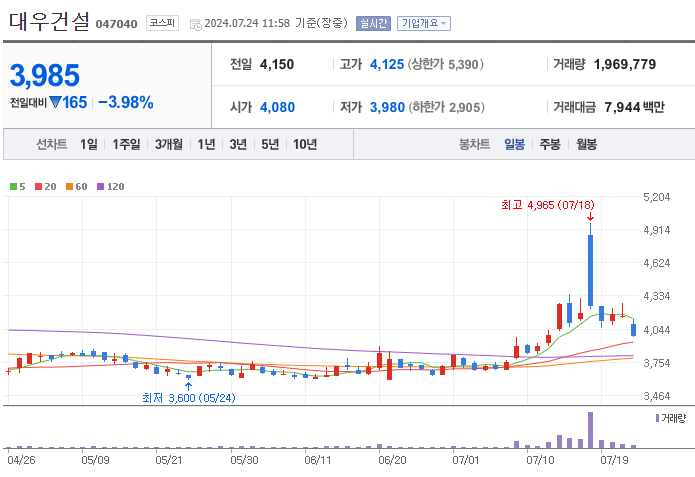The image size is (695, 477).
Task: Click the 07/10 date axis label
Action: (x=540, y=460)
